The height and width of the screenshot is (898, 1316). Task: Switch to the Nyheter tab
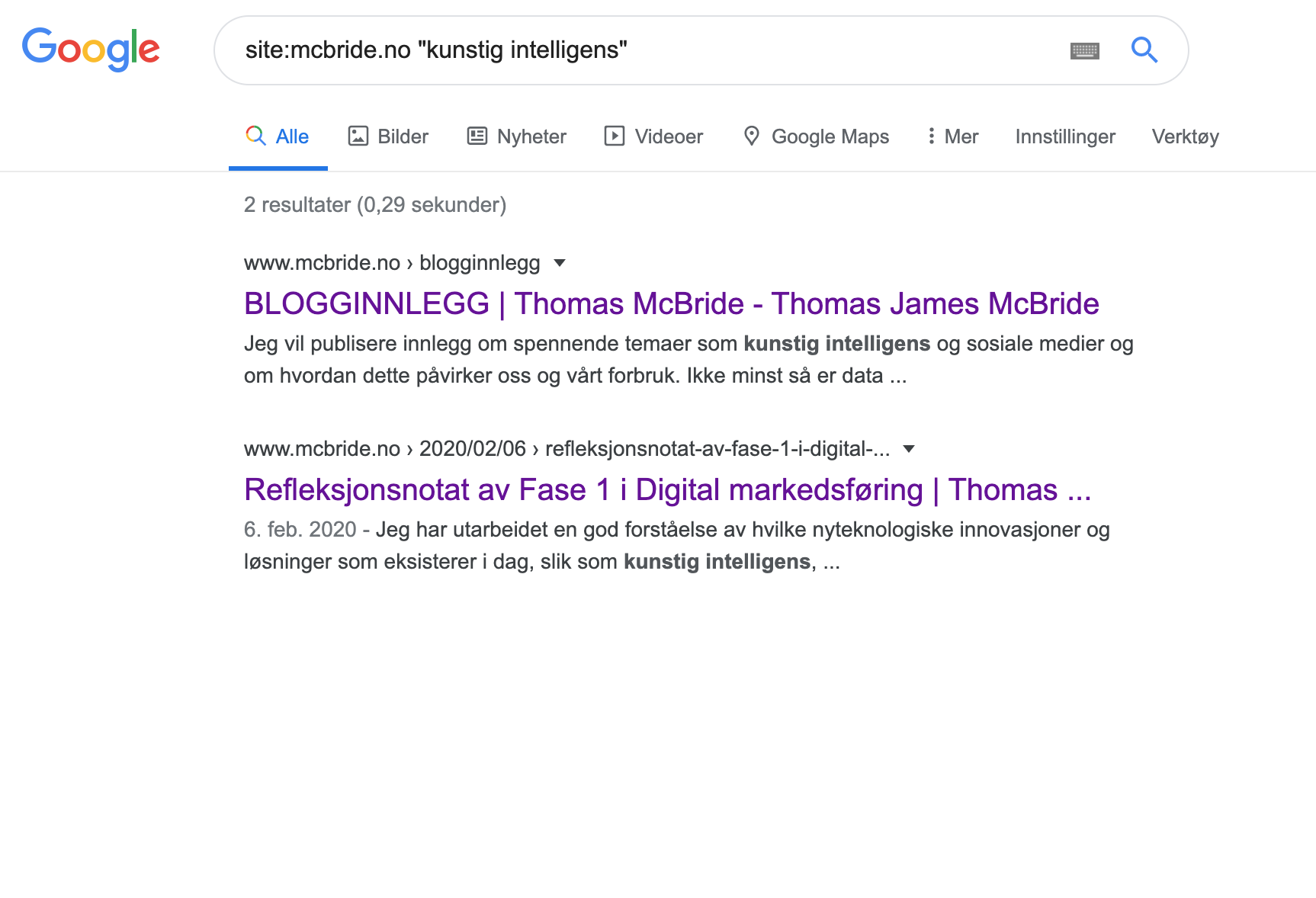pyautogui.click(x=516, y=136)
